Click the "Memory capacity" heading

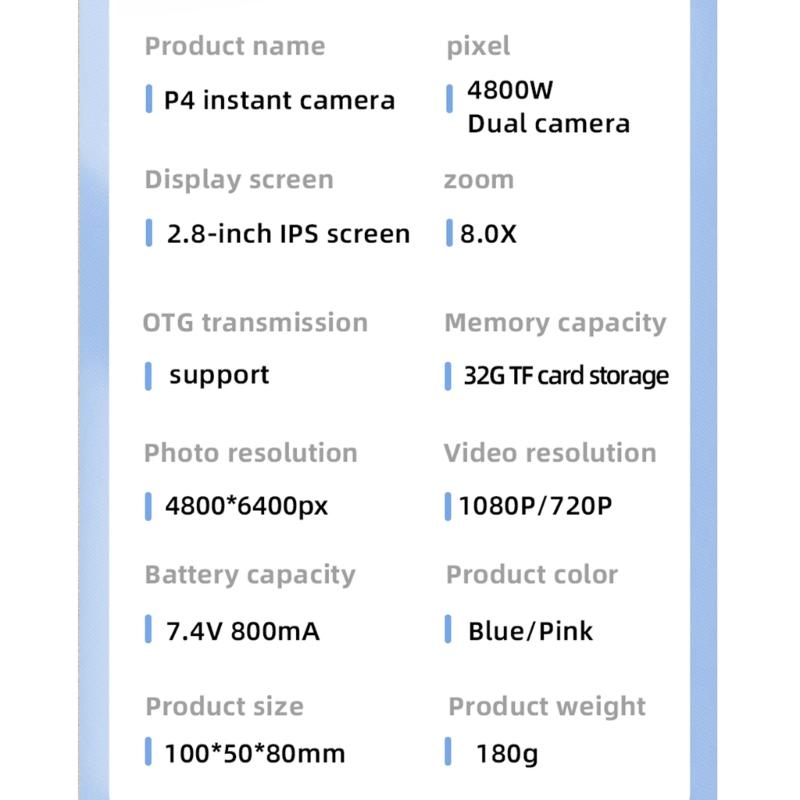pyautogui.click(x=555, y=323)
